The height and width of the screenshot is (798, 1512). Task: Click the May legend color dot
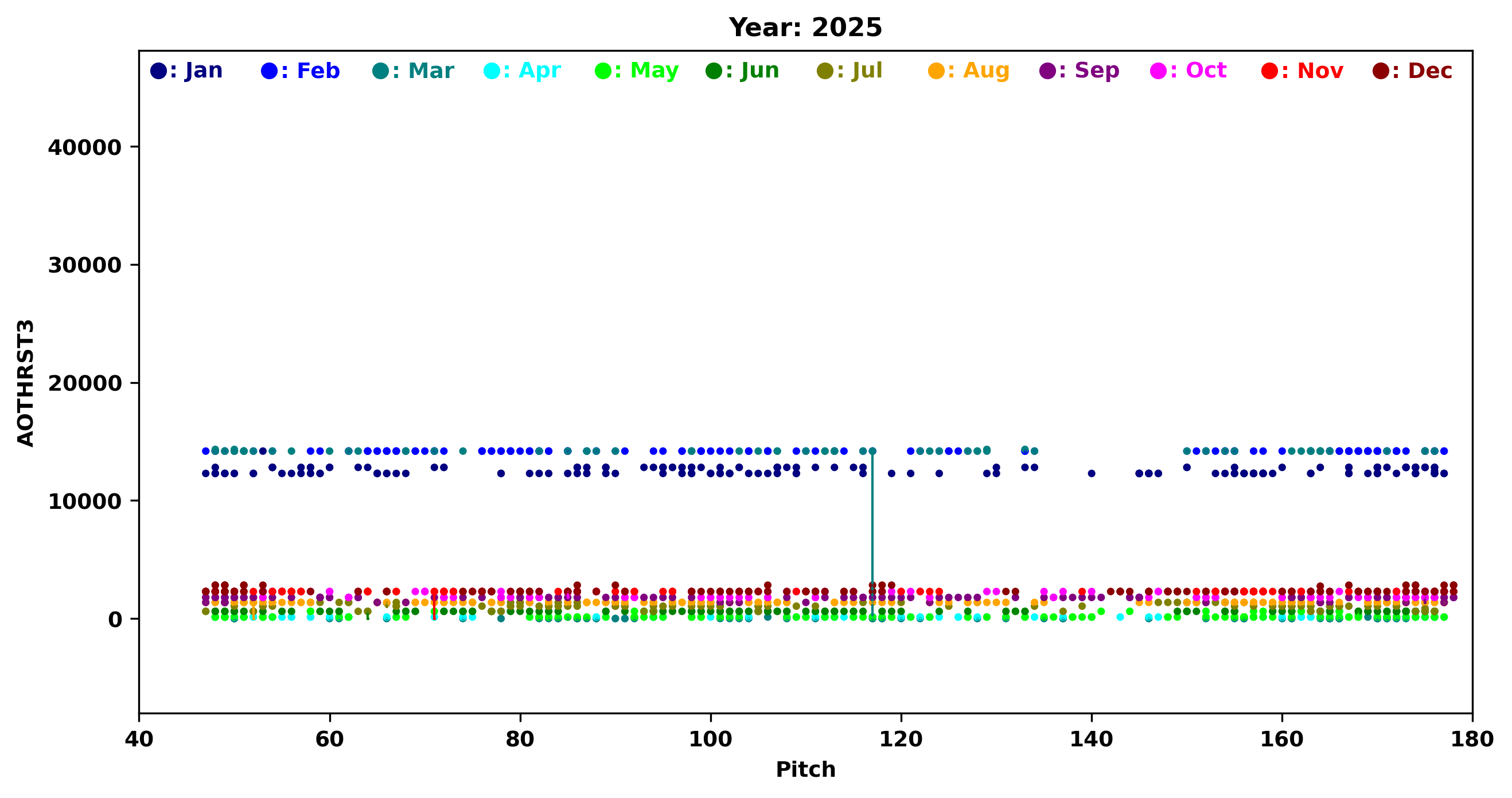603,71
